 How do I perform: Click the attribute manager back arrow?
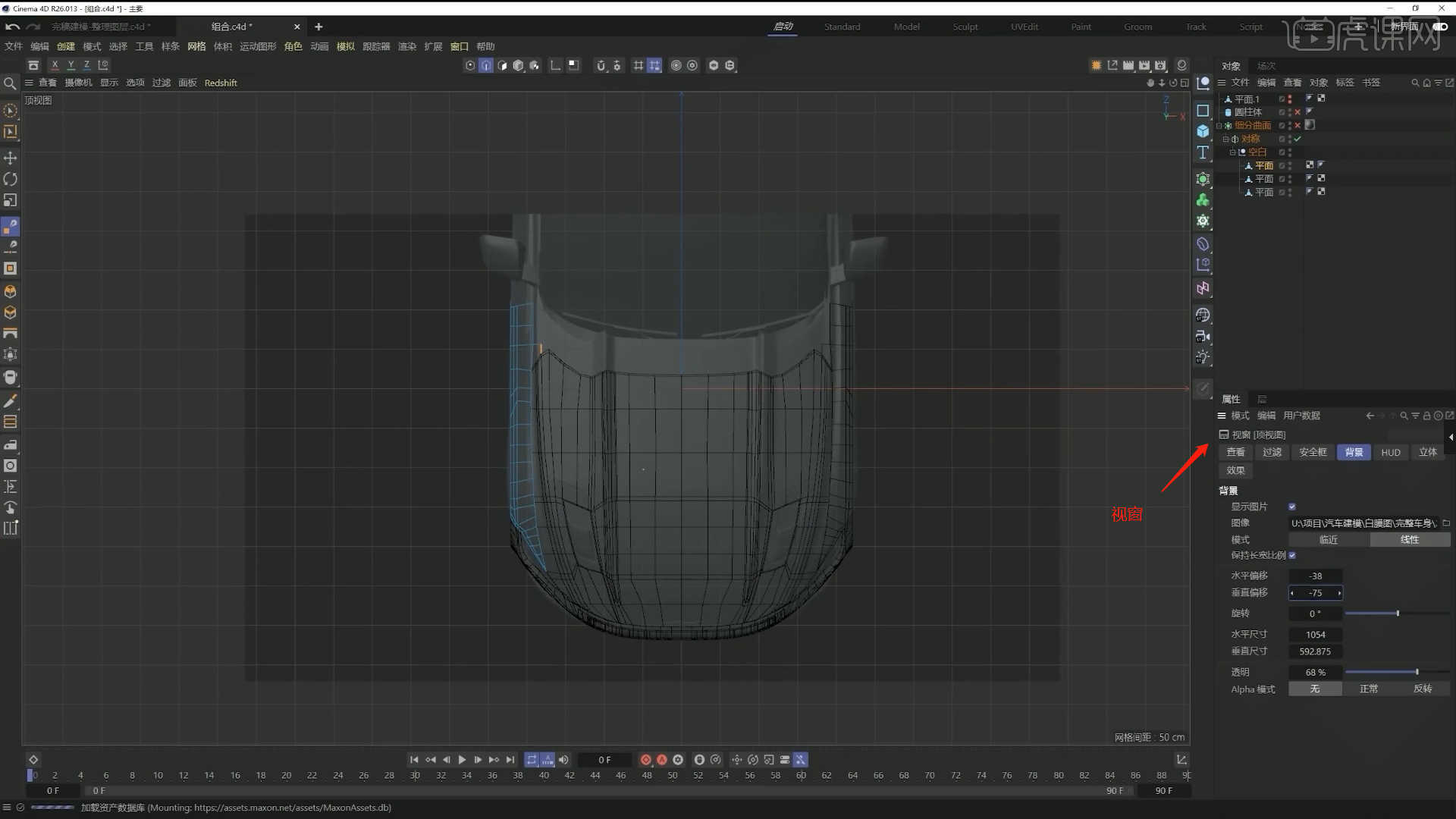coord(1370,416)
